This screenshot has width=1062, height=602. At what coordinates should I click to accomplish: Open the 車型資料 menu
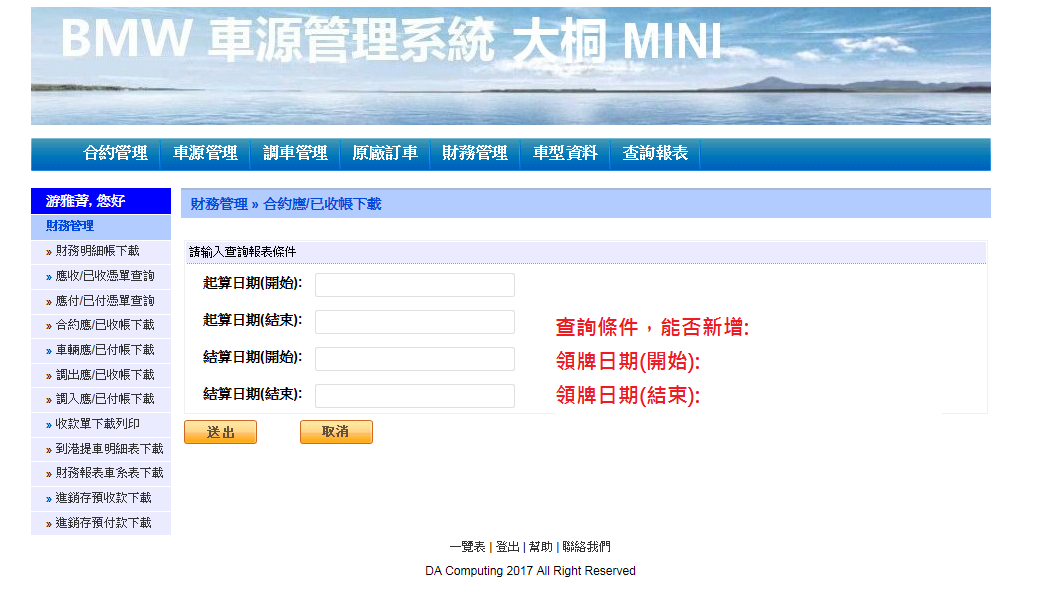565,154
